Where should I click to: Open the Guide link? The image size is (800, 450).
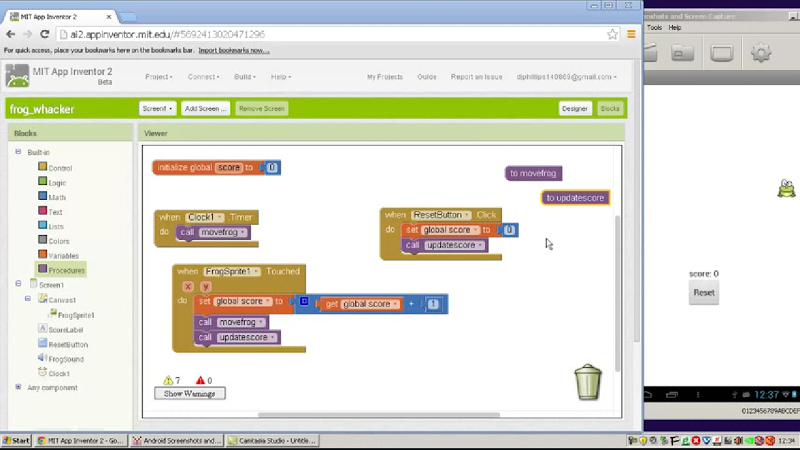tap(427, 77)
